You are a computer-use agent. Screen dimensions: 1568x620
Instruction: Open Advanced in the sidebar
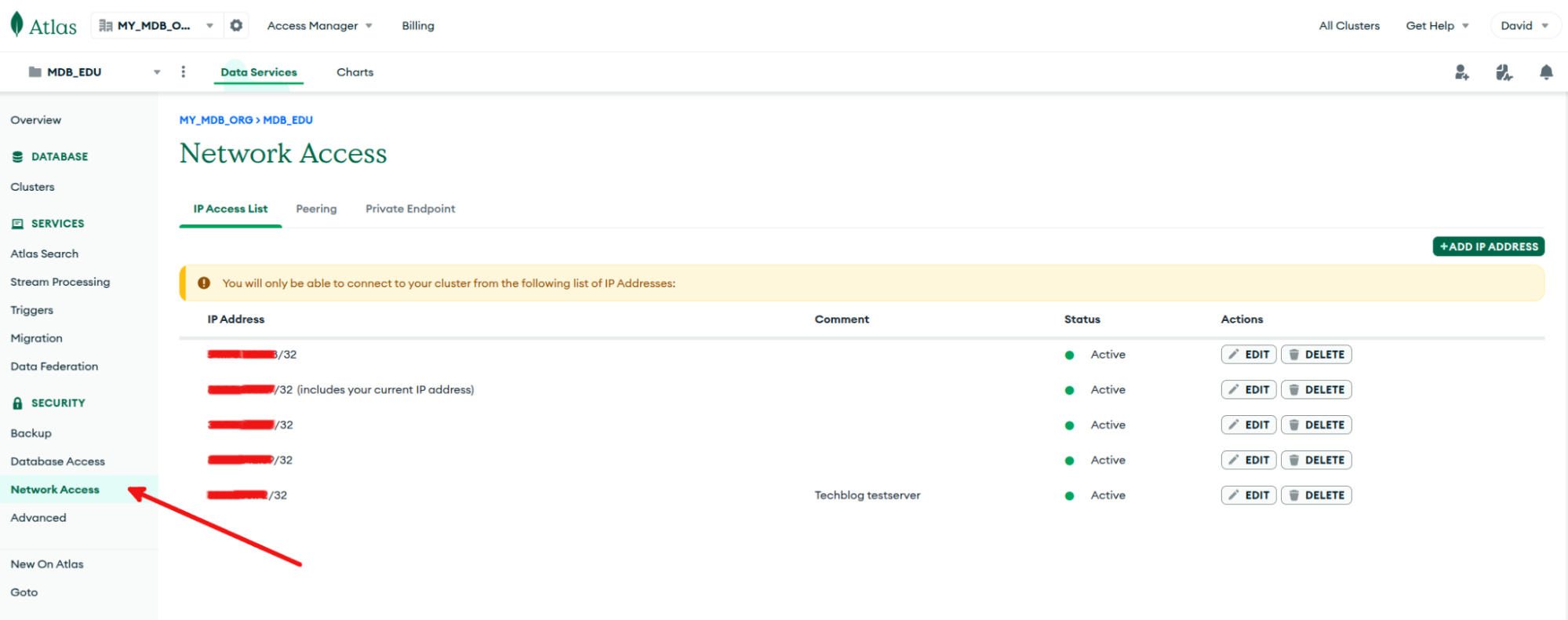coord(38,518)
